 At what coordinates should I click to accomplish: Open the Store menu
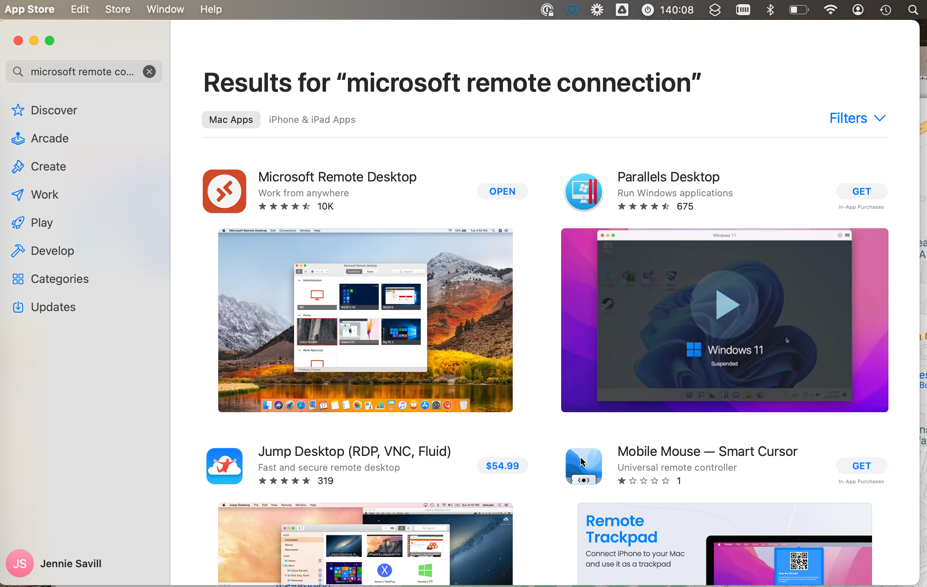tap(118, 9)
